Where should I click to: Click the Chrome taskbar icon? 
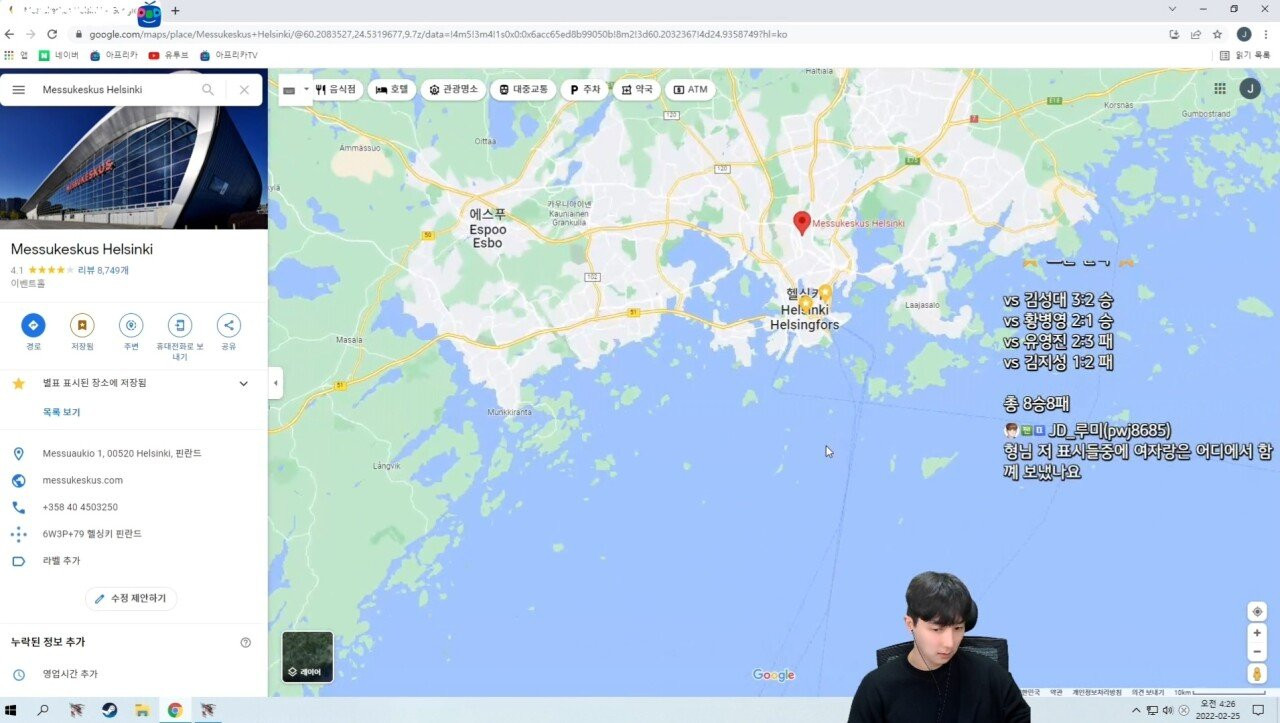click(175, 711)
